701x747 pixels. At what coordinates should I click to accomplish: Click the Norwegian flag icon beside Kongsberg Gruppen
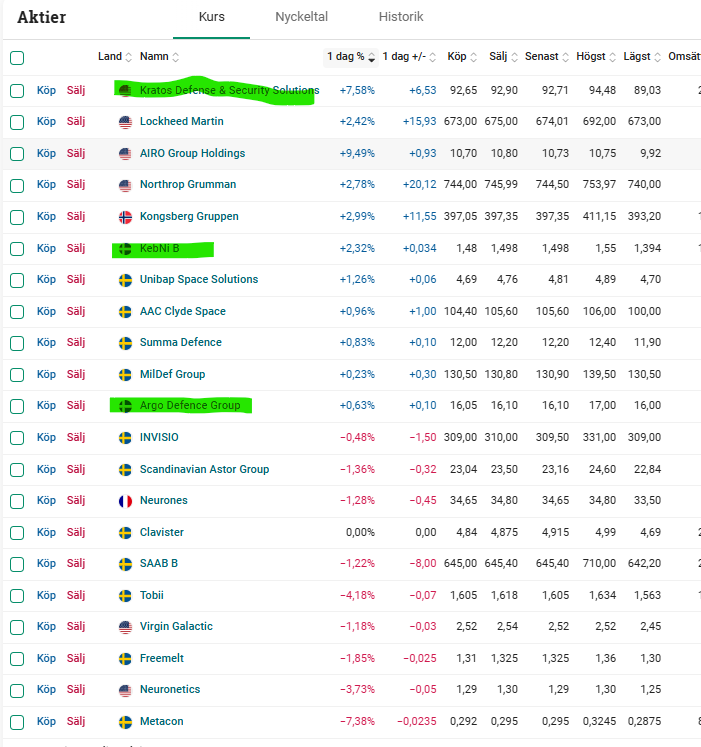(125, 217)
